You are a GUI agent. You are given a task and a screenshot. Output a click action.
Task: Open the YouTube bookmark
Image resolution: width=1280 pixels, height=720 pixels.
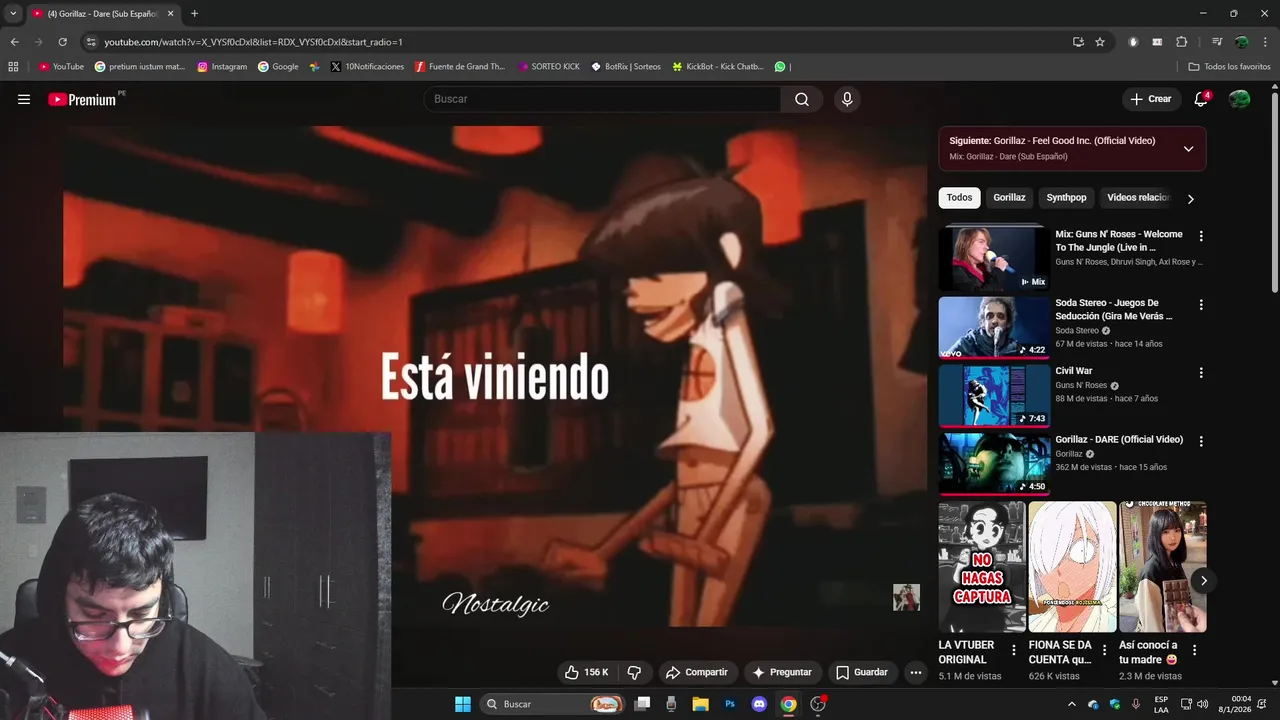point(61,66)
